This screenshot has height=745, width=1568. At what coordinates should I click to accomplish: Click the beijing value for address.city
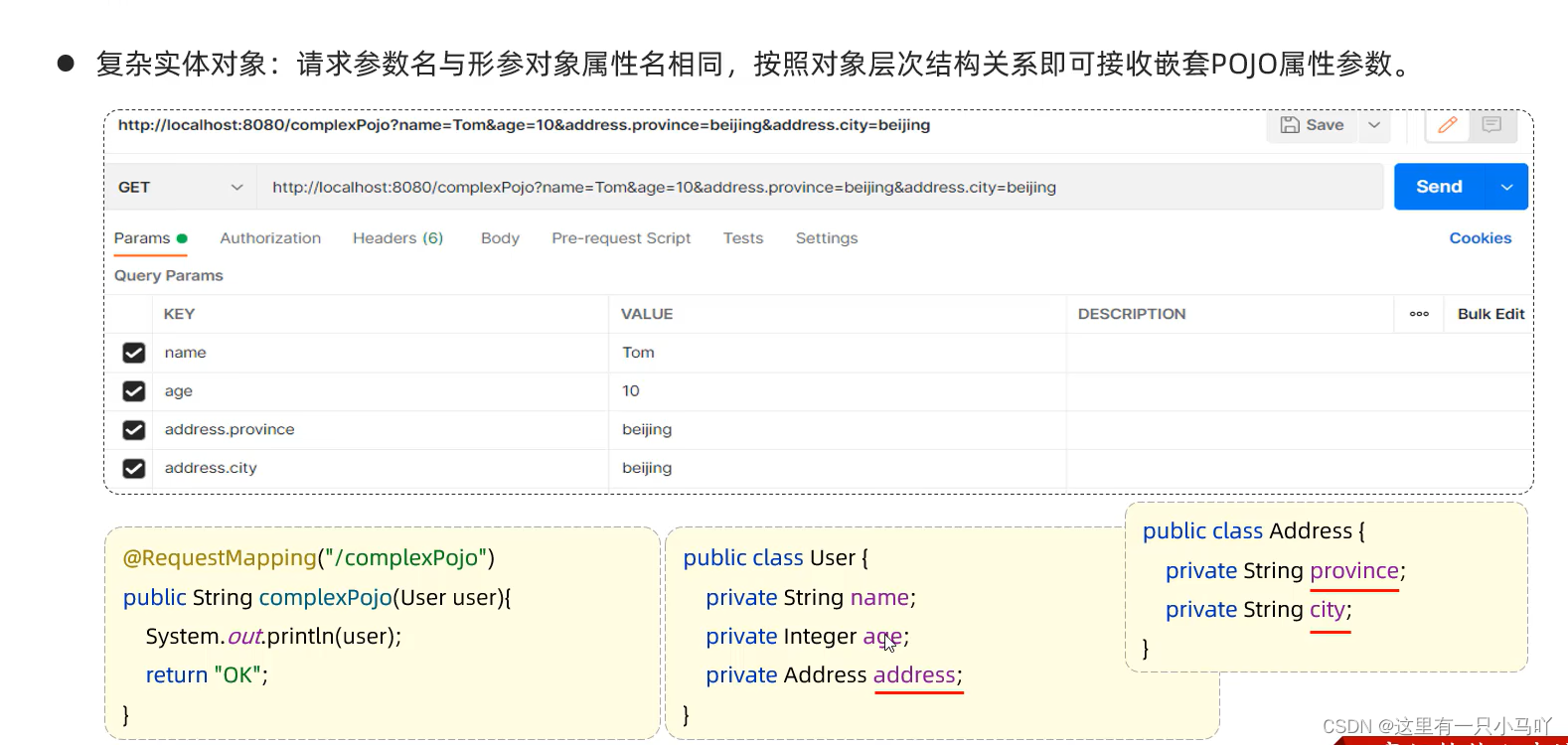point(838,468)
